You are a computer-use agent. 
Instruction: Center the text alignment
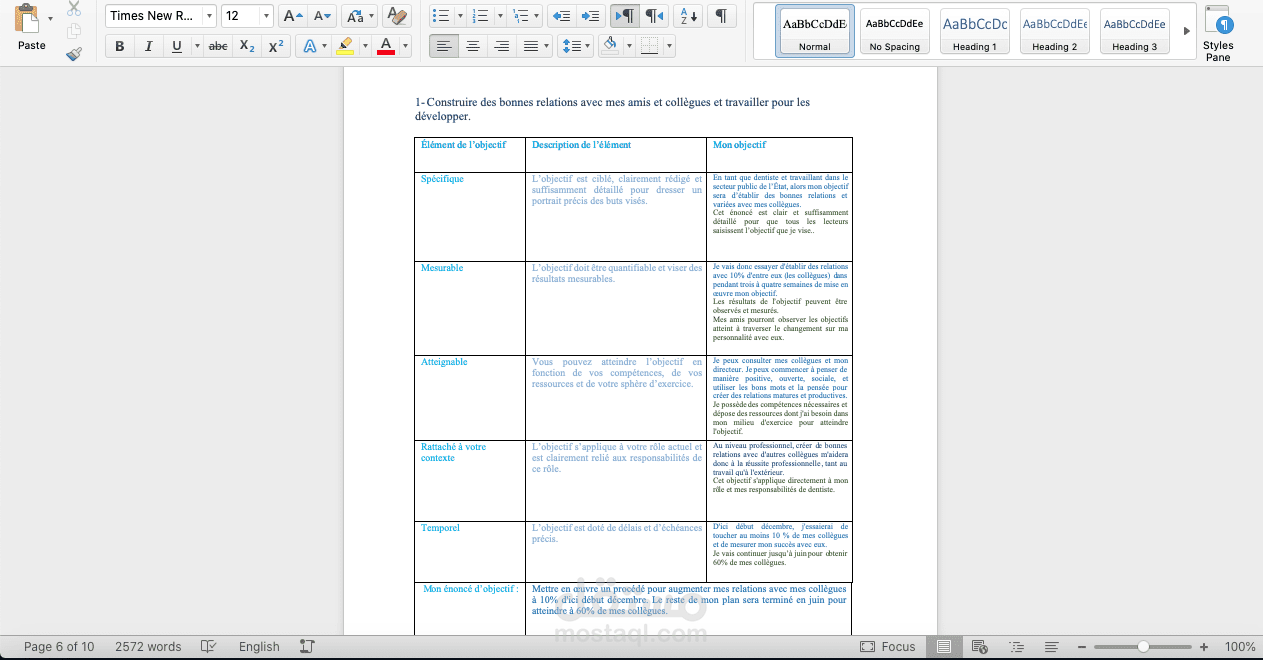(473, 46)
